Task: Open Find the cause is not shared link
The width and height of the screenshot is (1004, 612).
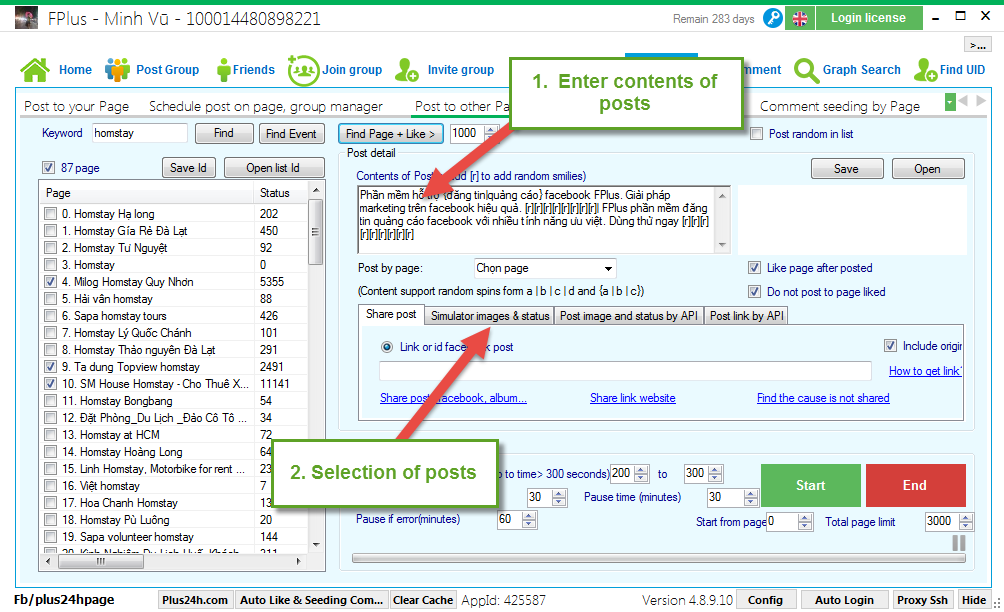Action: coord(823,398)
